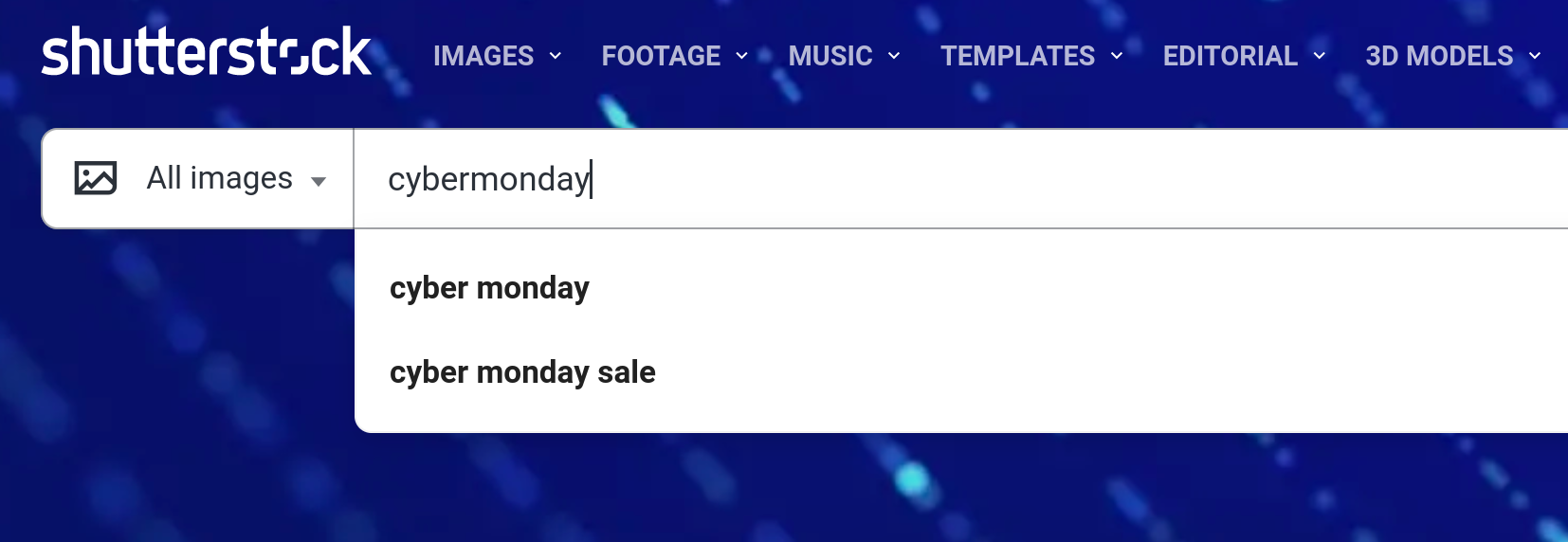This screenshot has height=542, width=1568.
Task: Click the caret arrow next to All images
Action: pyautogui.click(x=319, y=181)
